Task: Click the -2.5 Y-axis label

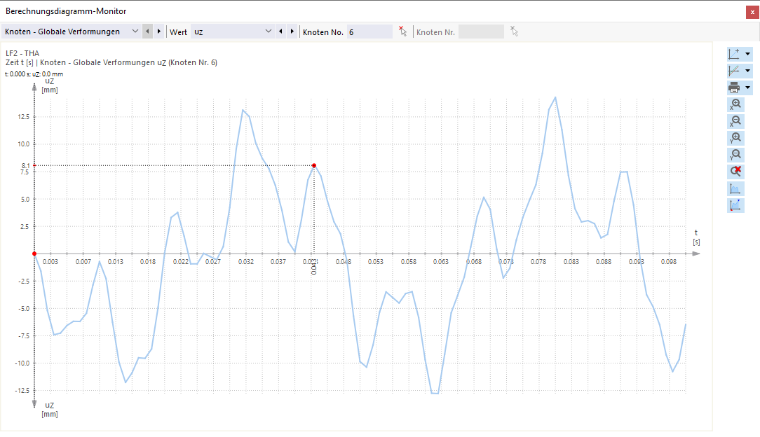Action: 24,281
